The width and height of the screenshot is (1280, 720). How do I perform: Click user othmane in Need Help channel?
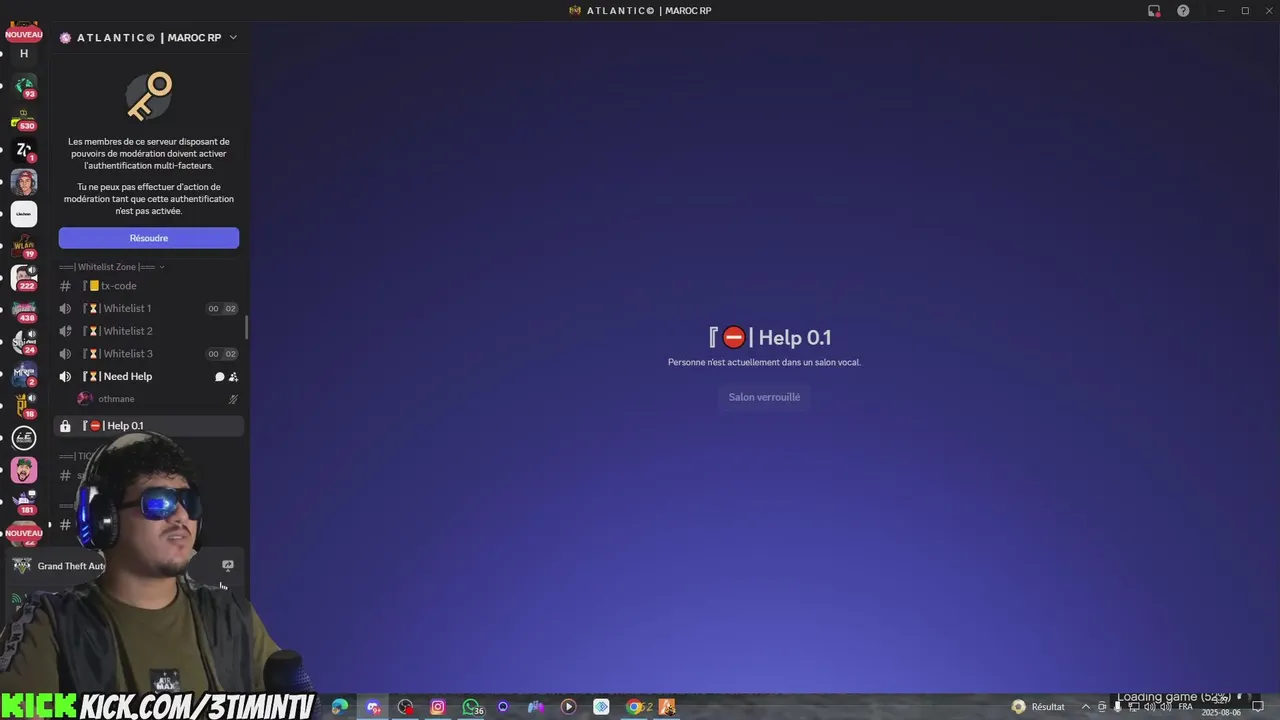click(x=158, y=399)
